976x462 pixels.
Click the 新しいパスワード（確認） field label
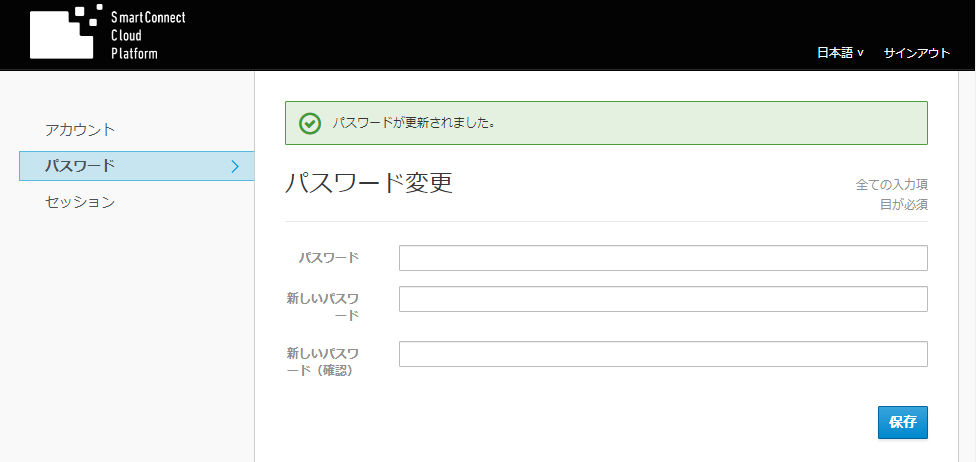click(x=322, y=362)
